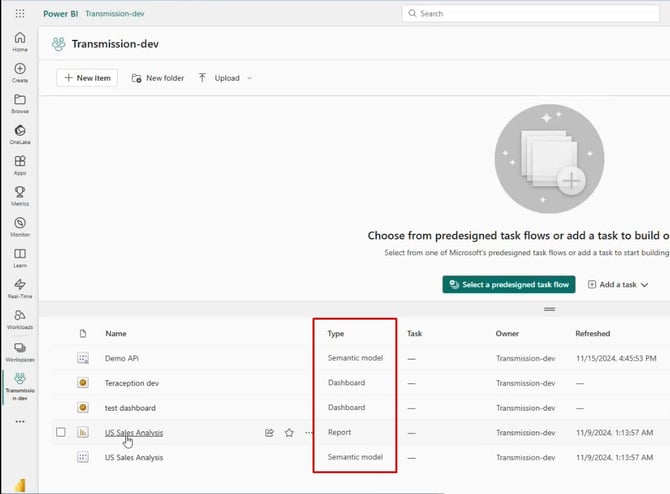Tick the US Sales Analysis report checkbox
The width and height of the screenshot is (670, 494).
(x=61, y=432)
